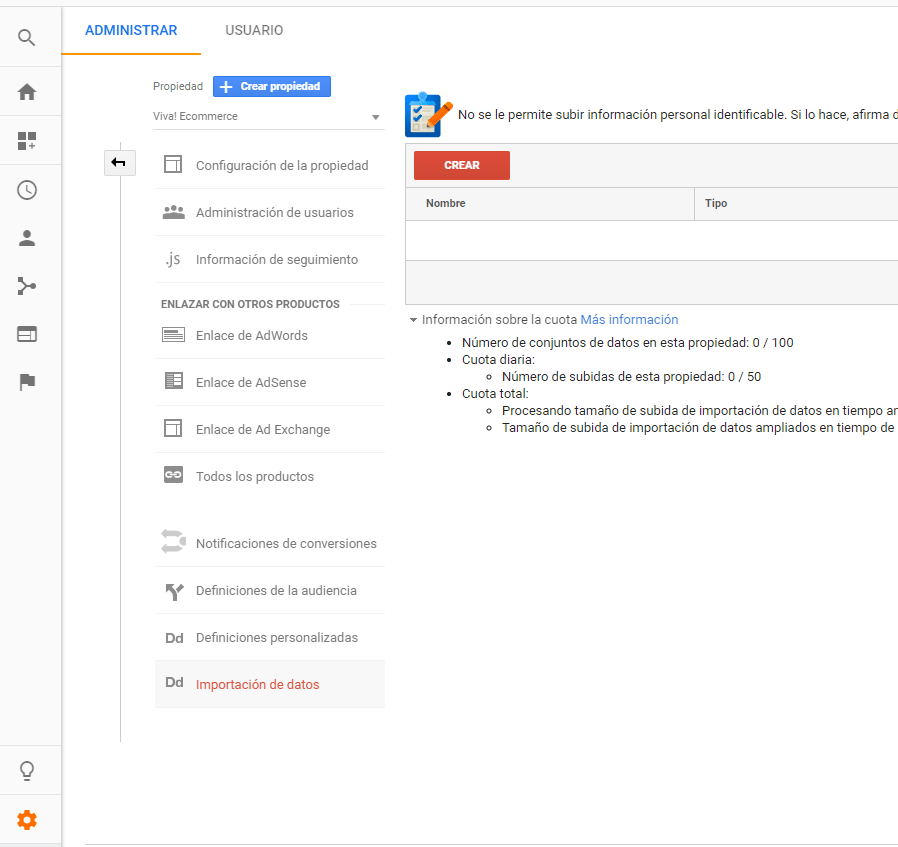The width and height of the screenshot is (898, 847).
Task: Click the .js tracking info icon
Action: (x=173, y=259)
